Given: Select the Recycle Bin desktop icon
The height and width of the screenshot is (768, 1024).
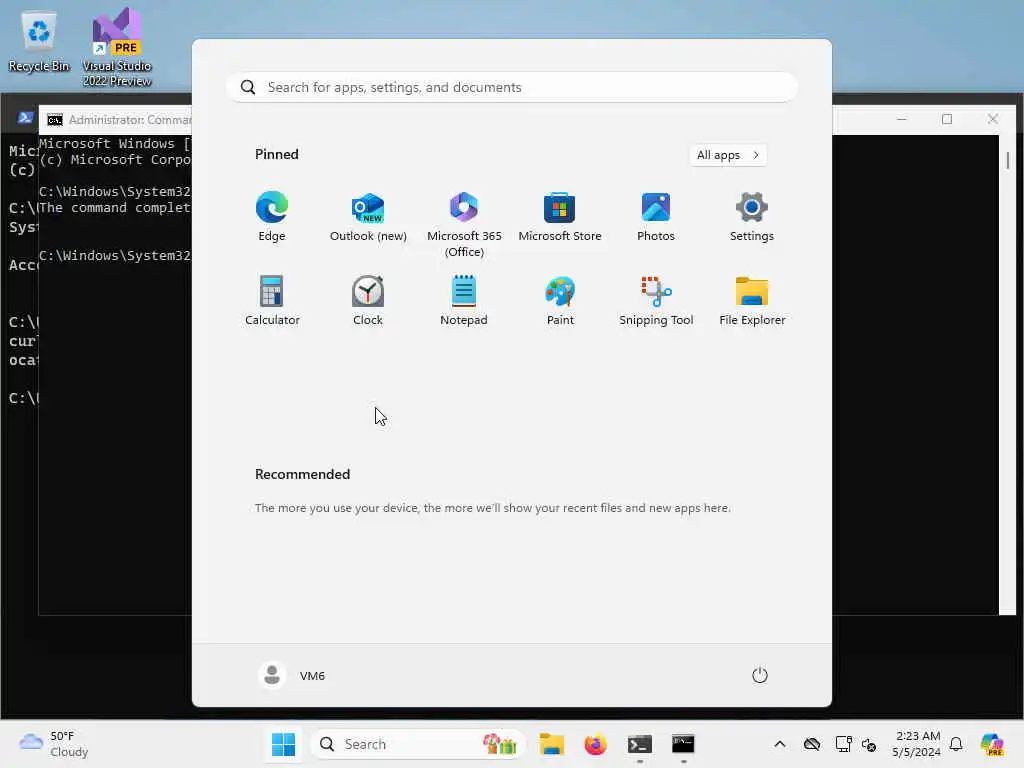Looking at the screenshot, I should tap(39, 43).
